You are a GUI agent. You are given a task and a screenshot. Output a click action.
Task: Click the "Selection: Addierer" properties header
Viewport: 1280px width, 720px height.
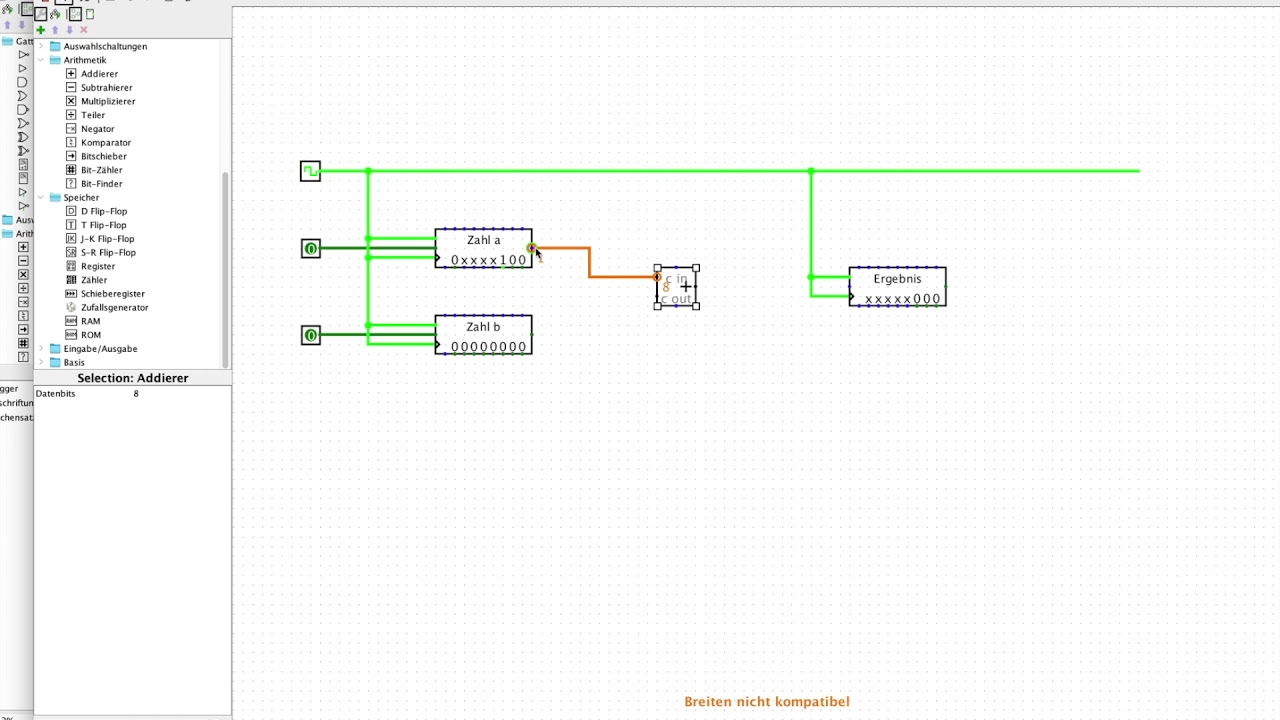(x=133, y=378)
